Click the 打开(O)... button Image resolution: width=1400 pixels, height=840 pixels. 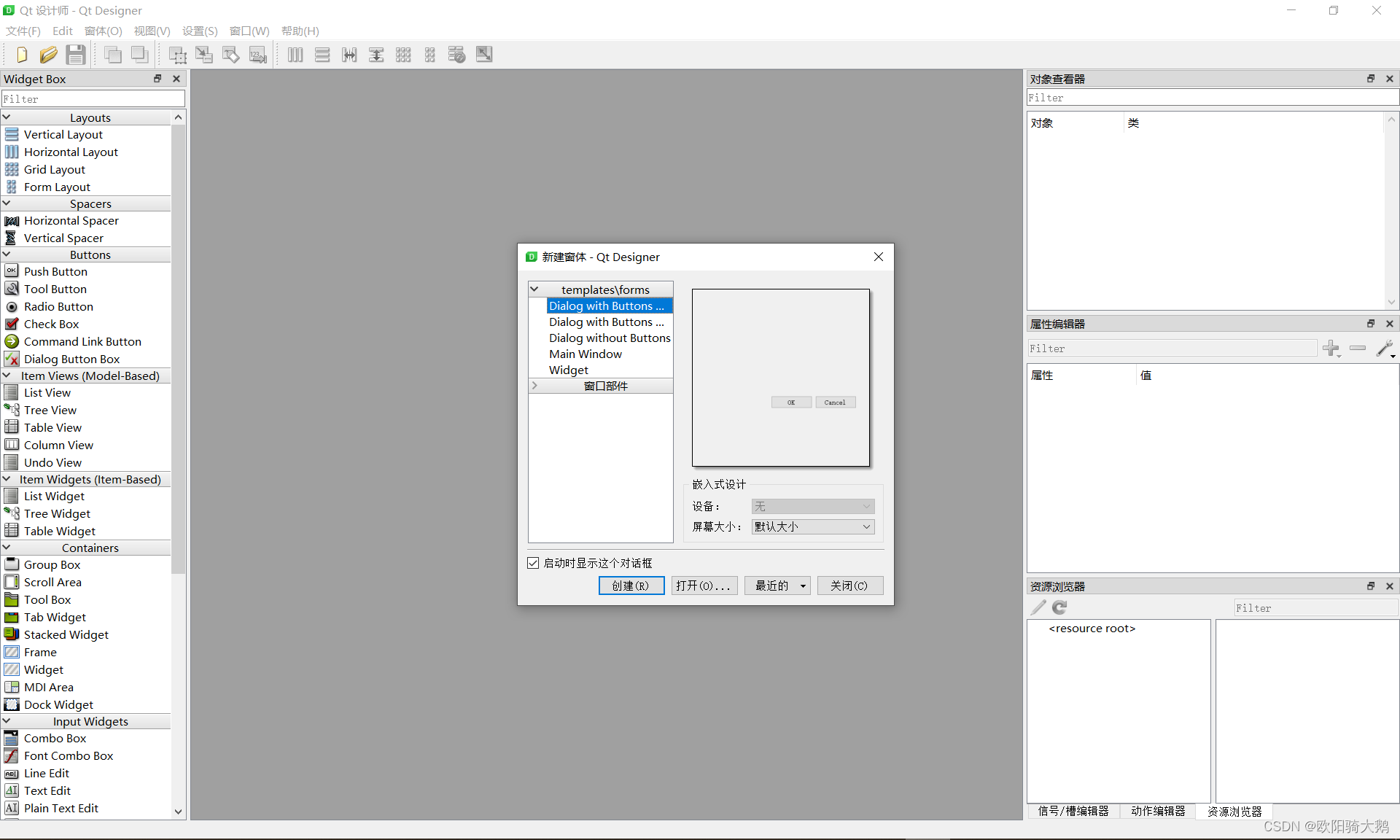(x=704, y=586)
